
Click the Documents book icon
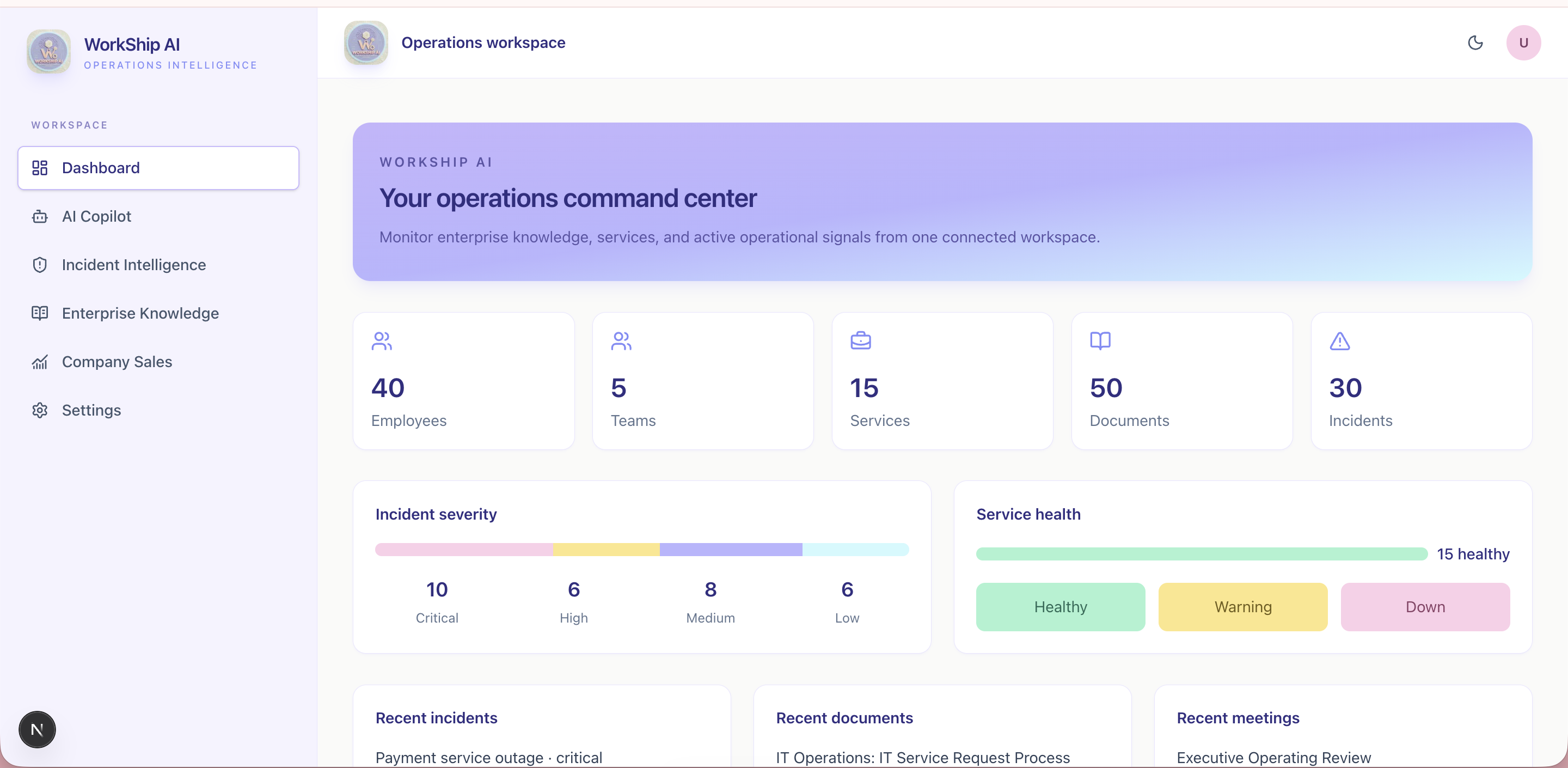click(1100, 341)
